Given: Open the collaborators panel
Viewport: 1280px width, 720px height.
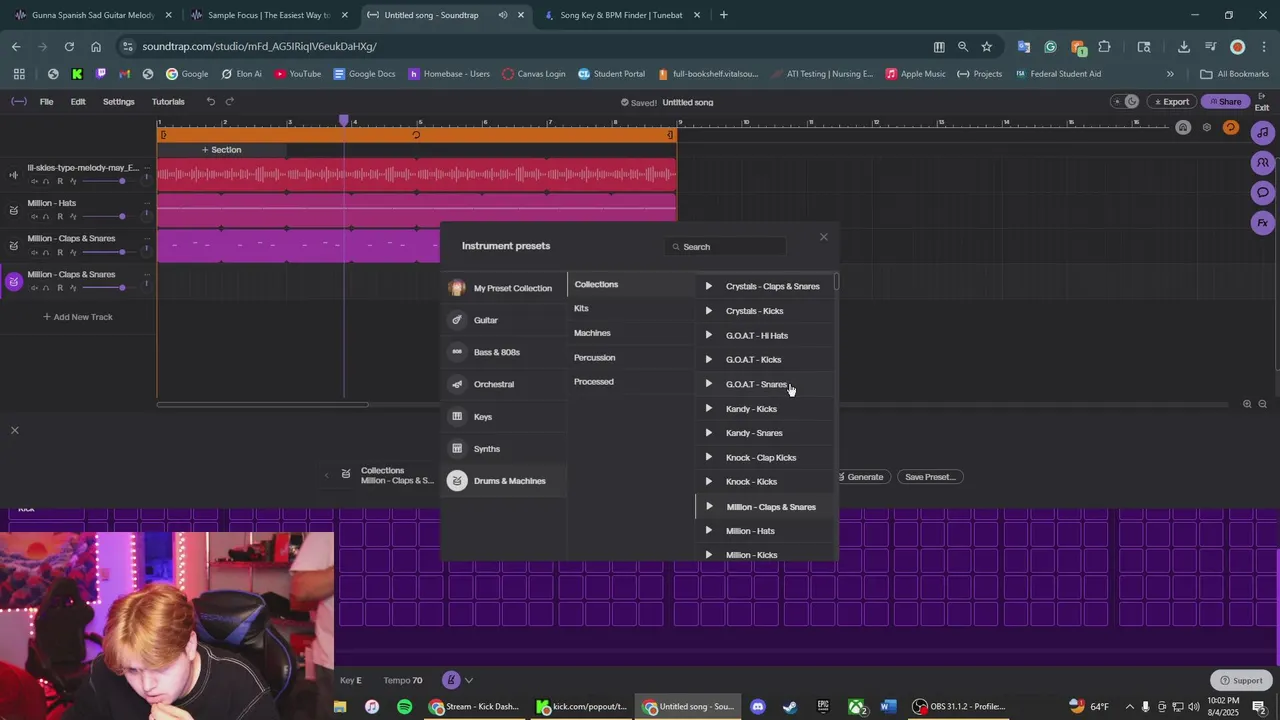Looking at the screenshot, I should tap(1263, 162).
